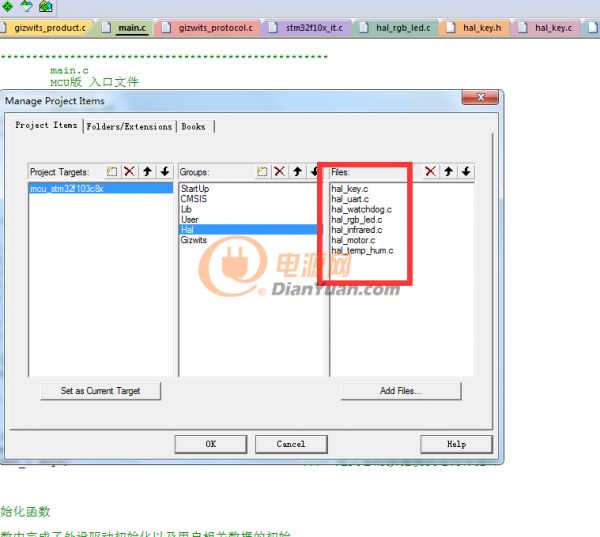Open Help for this dialog
The width and height of the screenshot is (600, 537).
coord(457,444)
